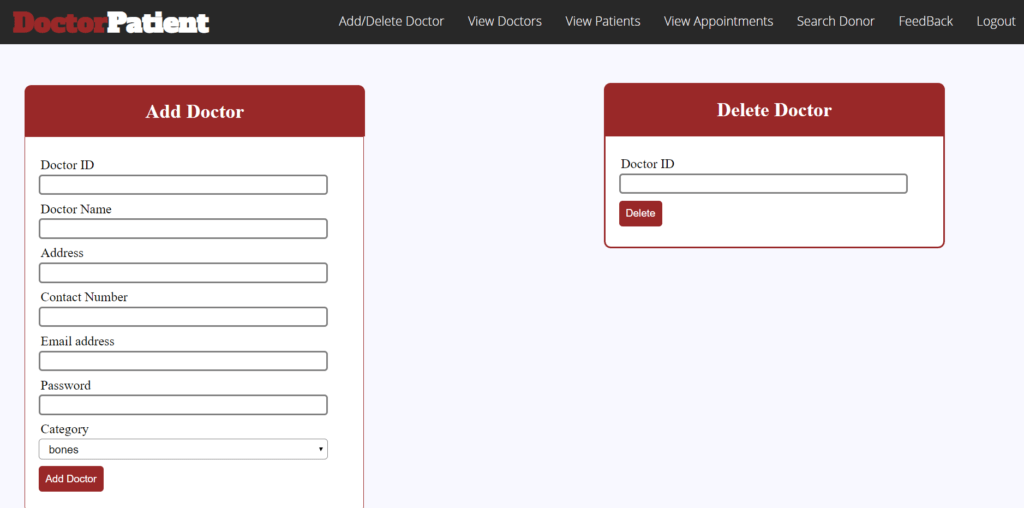1024x508 pixels.
Task: Open the FeedBack page
Action: pos(925,22)
